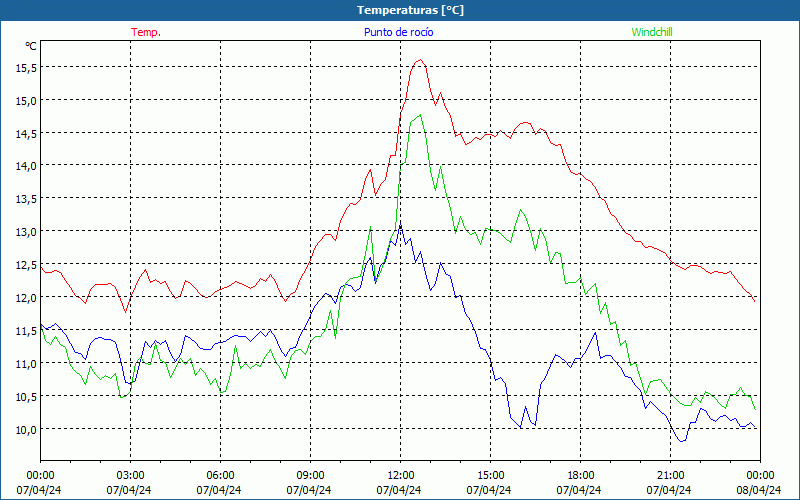Select the blue 'Punto de rocío' legend label
The width and height of the screenshot is (800, 500).
pos(398,32)
